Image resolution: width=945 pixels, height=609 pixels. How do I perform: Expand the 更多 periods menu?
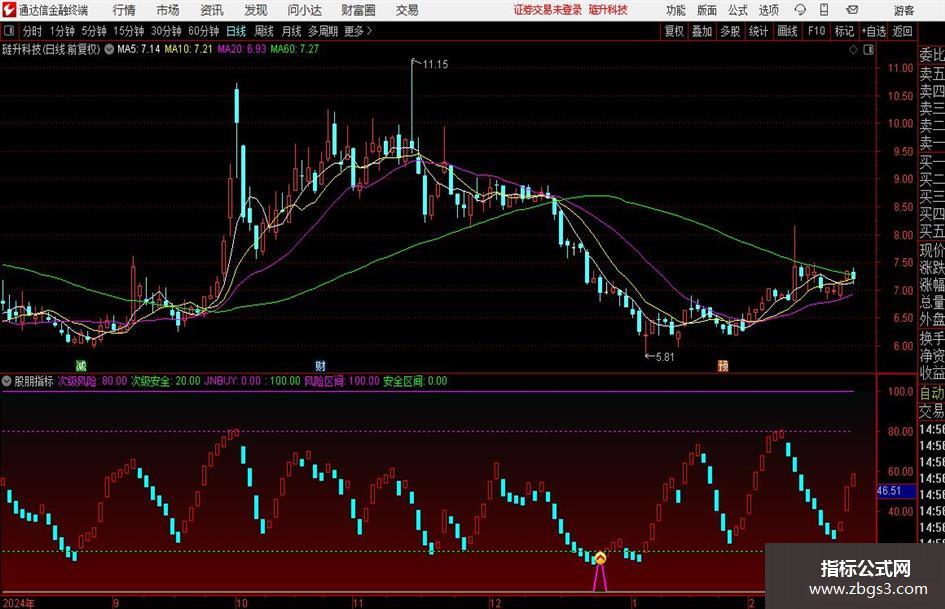point(358,31)
